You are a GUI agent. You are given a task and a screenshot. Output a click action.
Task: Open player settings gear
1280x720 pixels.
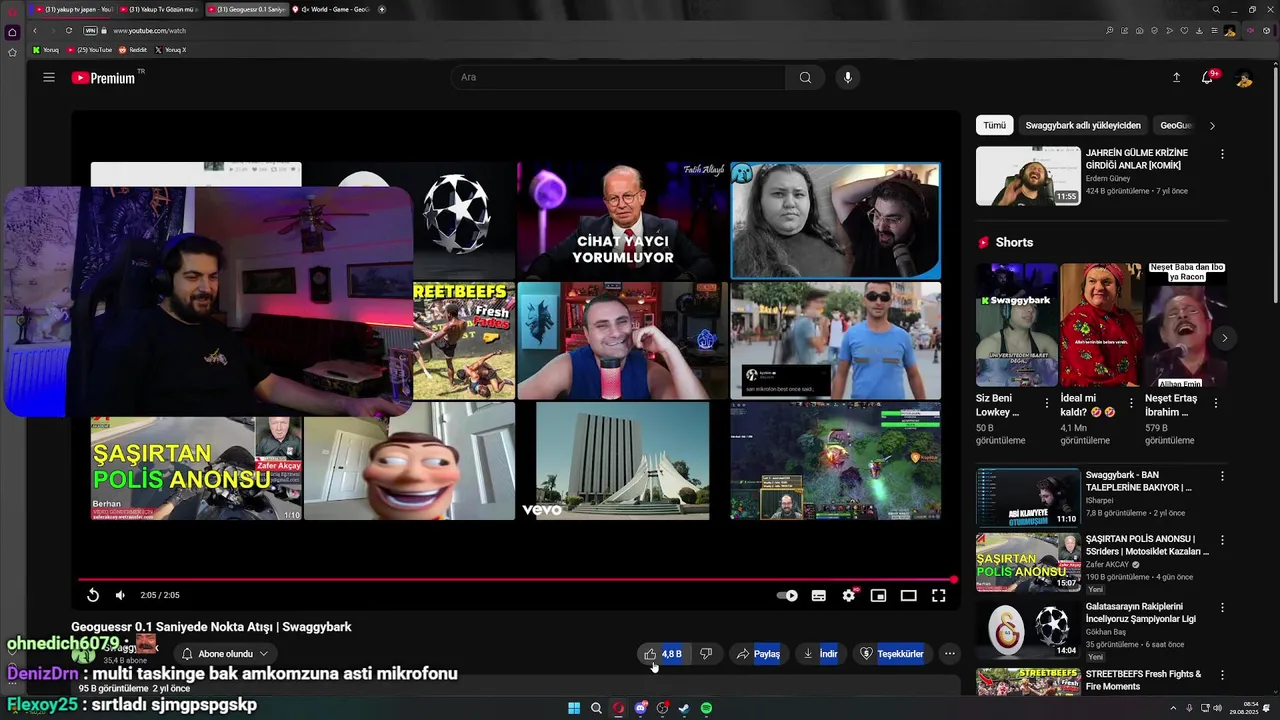pyautogui.click(x=849, y=595)
